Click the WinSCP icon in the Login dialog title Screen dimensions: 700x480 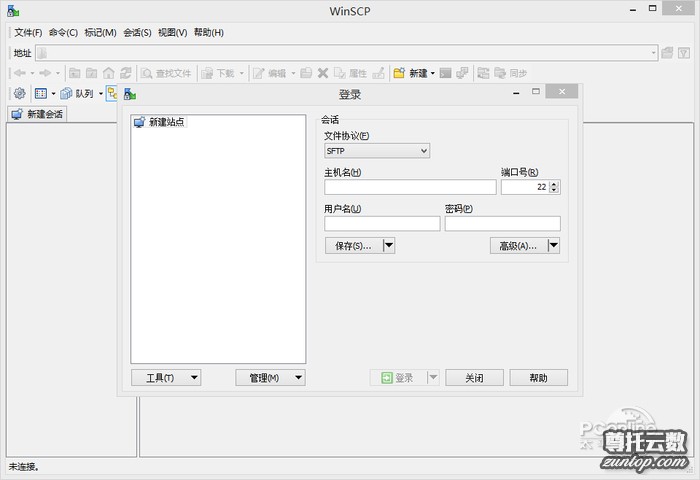click(130, 94)
